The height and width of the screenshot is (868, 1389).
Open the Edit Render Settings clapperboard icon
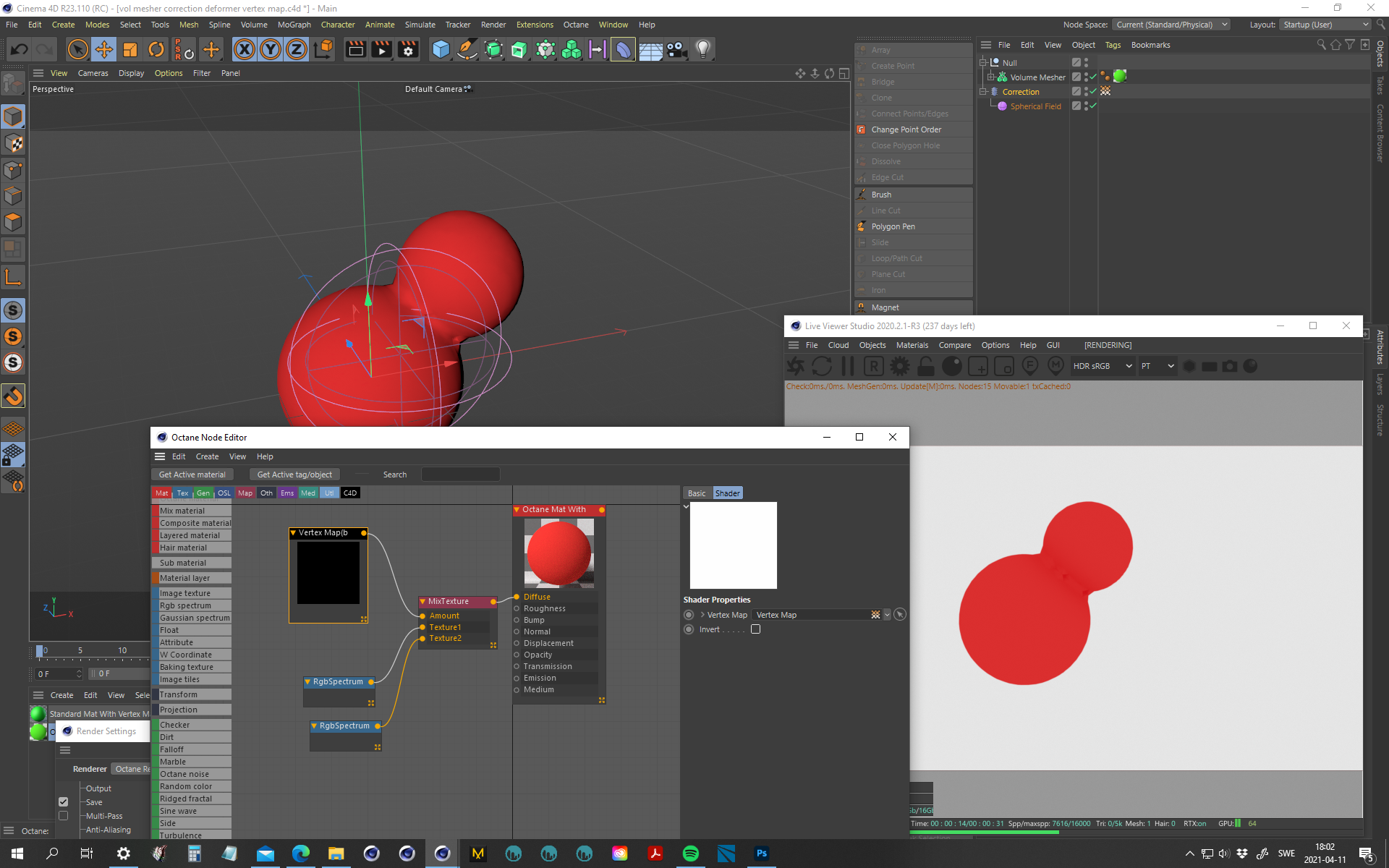tap(408, 49)
